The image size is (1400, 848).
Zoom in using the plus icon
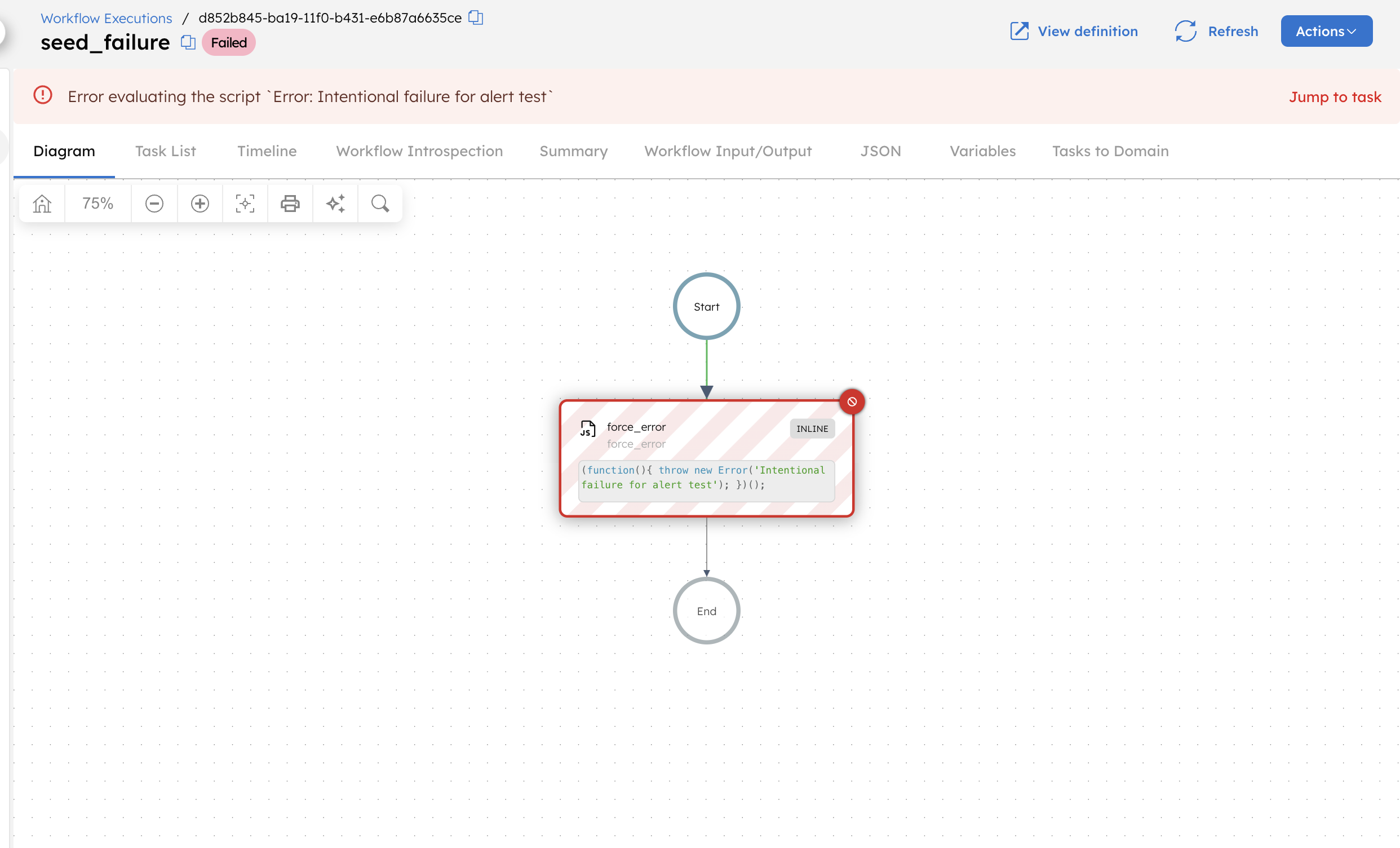click(x=200, y=203)
